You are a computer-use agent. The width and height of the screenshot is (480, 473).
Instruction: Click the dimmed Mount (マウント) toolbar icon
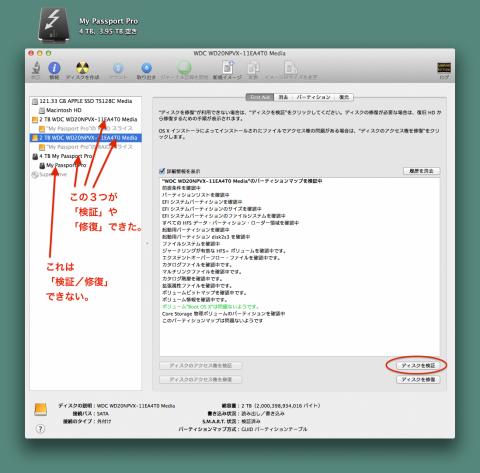tap(118, 68)
